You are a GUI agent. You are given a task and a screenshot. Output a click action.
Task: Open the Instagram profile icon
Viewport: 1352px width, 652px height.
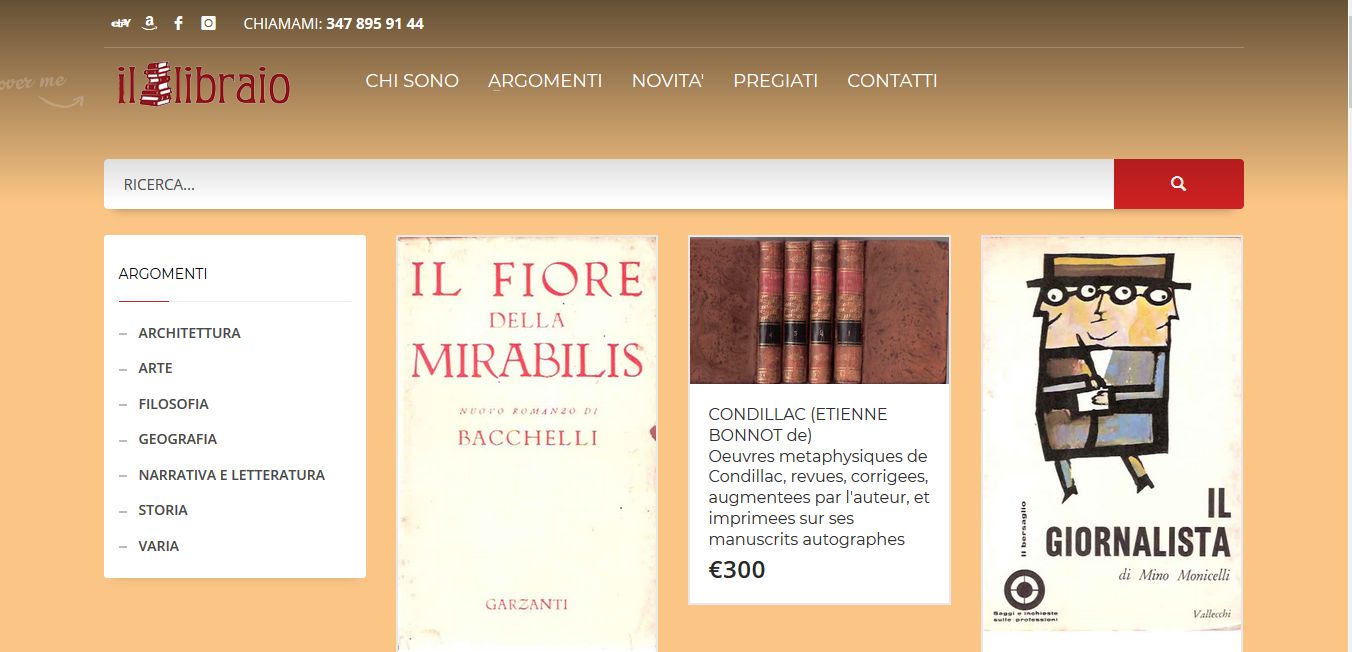coord(208,23)
